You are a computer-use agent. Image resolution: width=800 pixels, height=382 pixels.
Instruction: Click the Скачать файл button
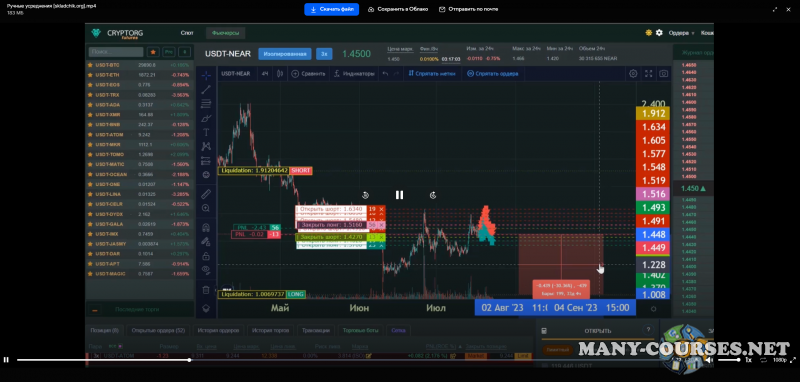click(x=332, y=9)
